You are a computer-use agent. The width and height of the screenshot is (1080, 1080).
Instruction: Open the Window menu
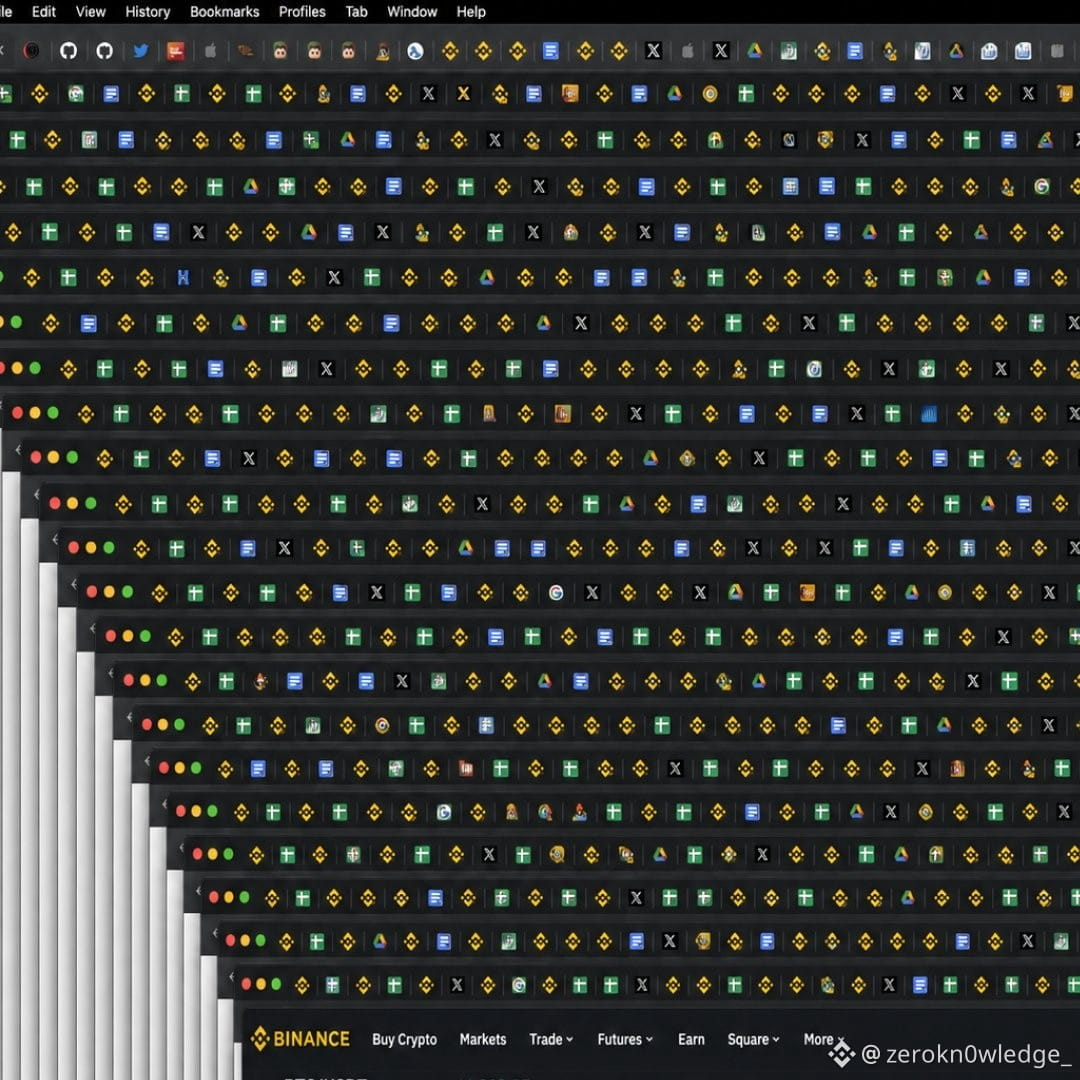click(x=412, y=12)
